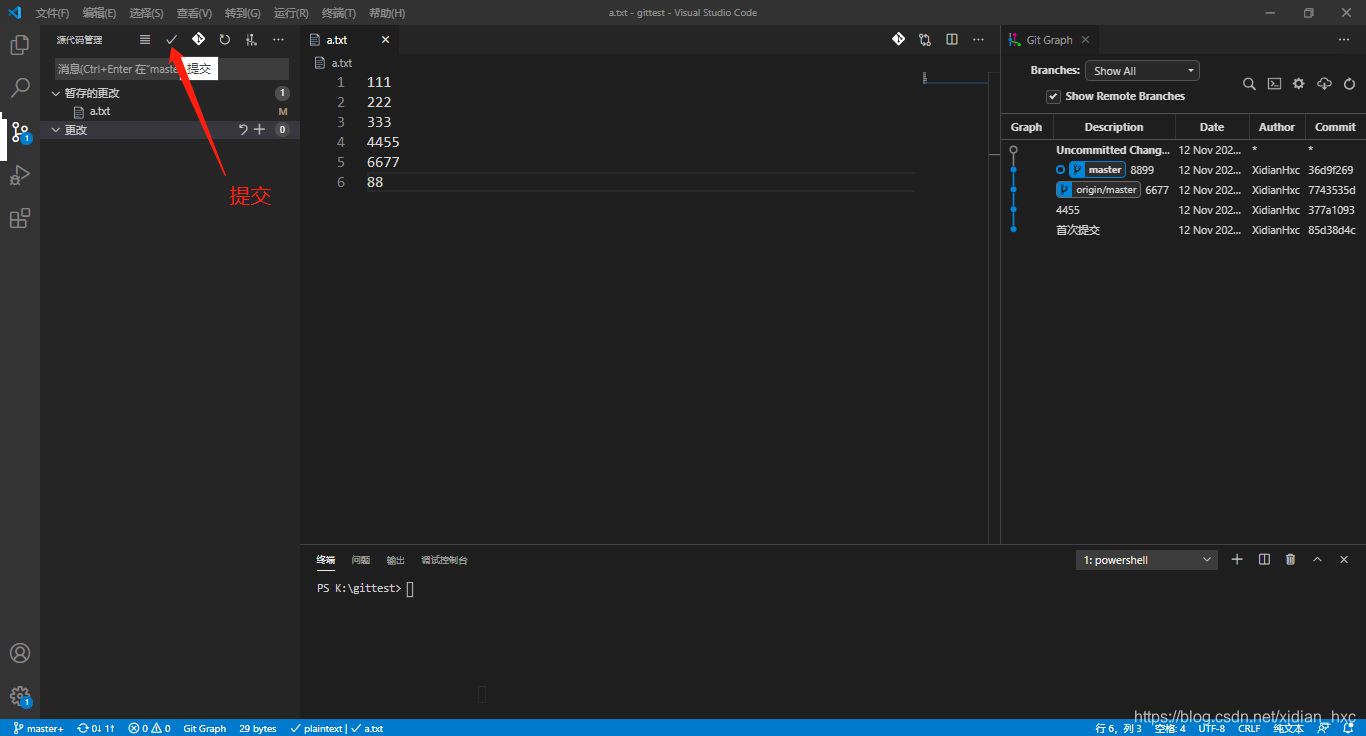Open more actions in Git Graph group

pyautogui.click(x=1344, y=40)
